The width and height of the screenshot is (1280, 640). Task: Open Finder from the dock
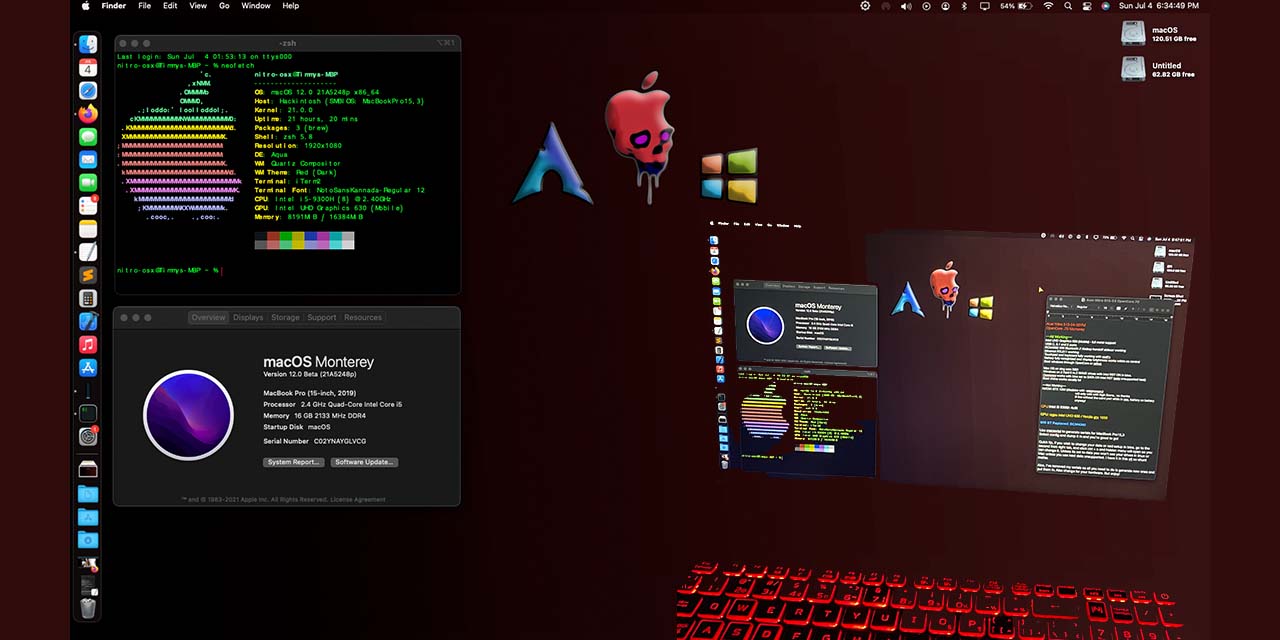pos(88,45)
